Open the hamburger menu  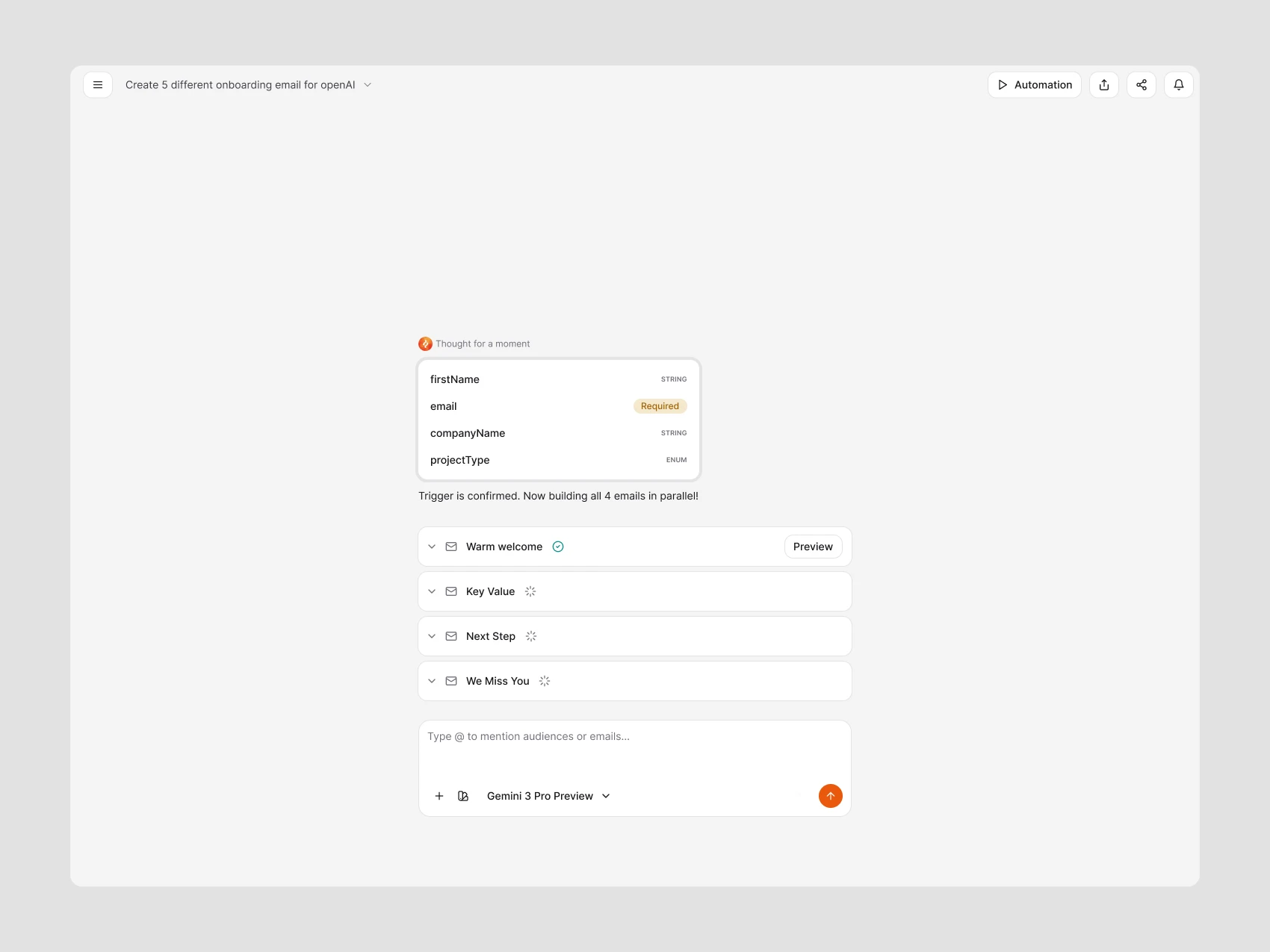tap(98, 85)
